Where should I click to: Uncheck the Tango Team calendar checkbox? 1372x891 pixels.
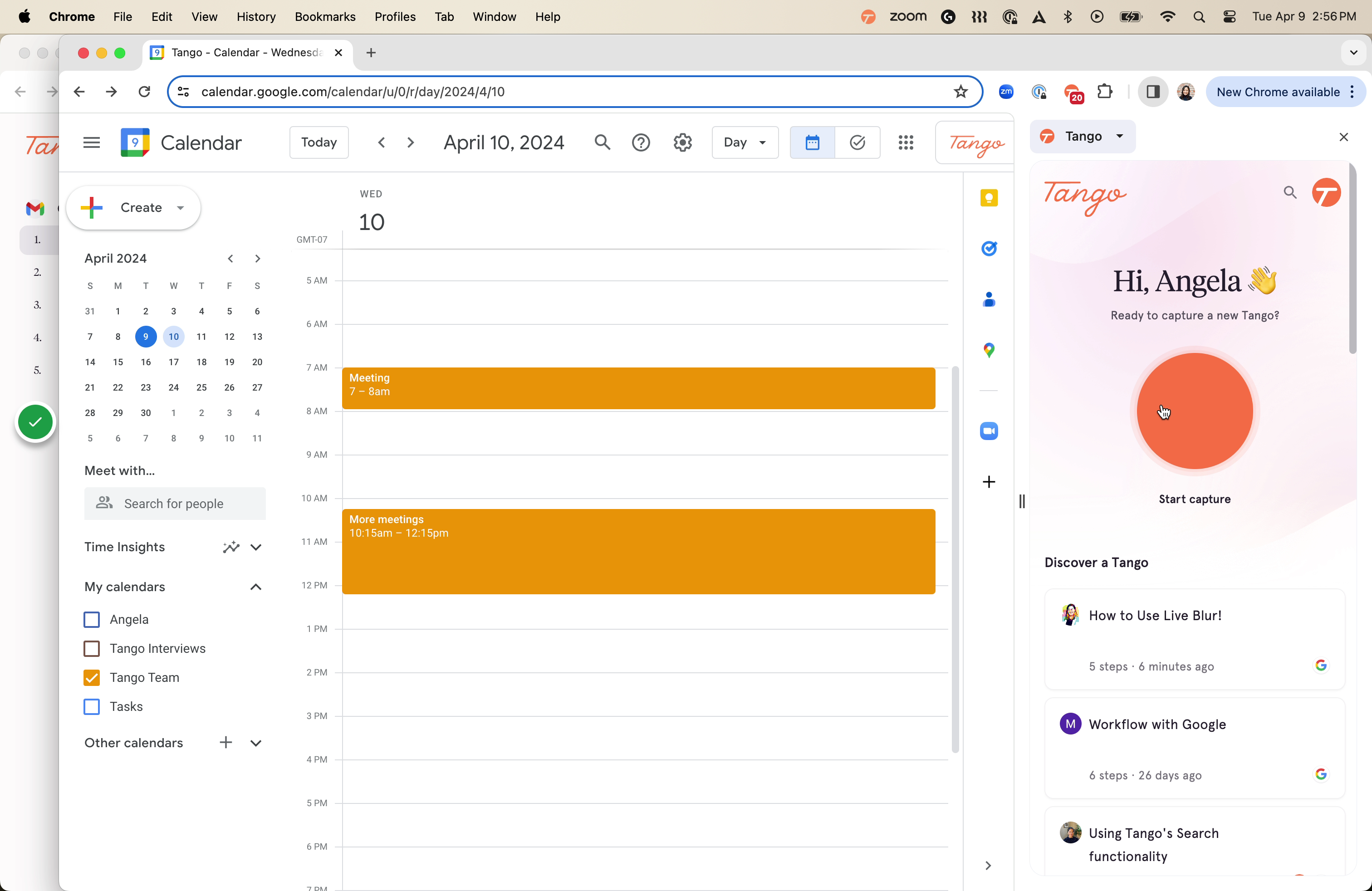click(x=92, y=678)
